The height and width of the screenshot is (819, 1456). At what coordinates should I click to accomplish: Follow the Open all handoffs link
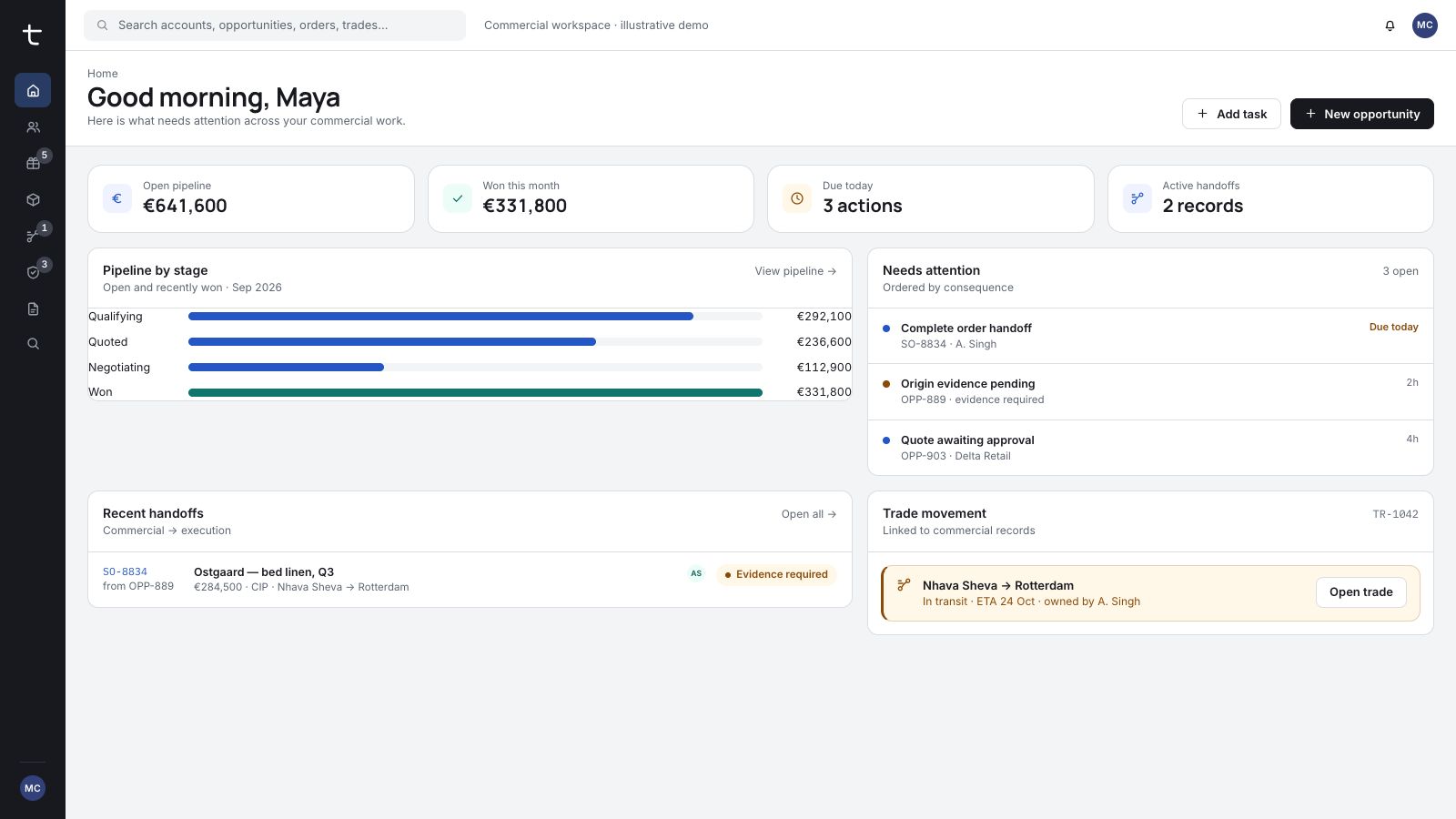(x=809, y=514)
